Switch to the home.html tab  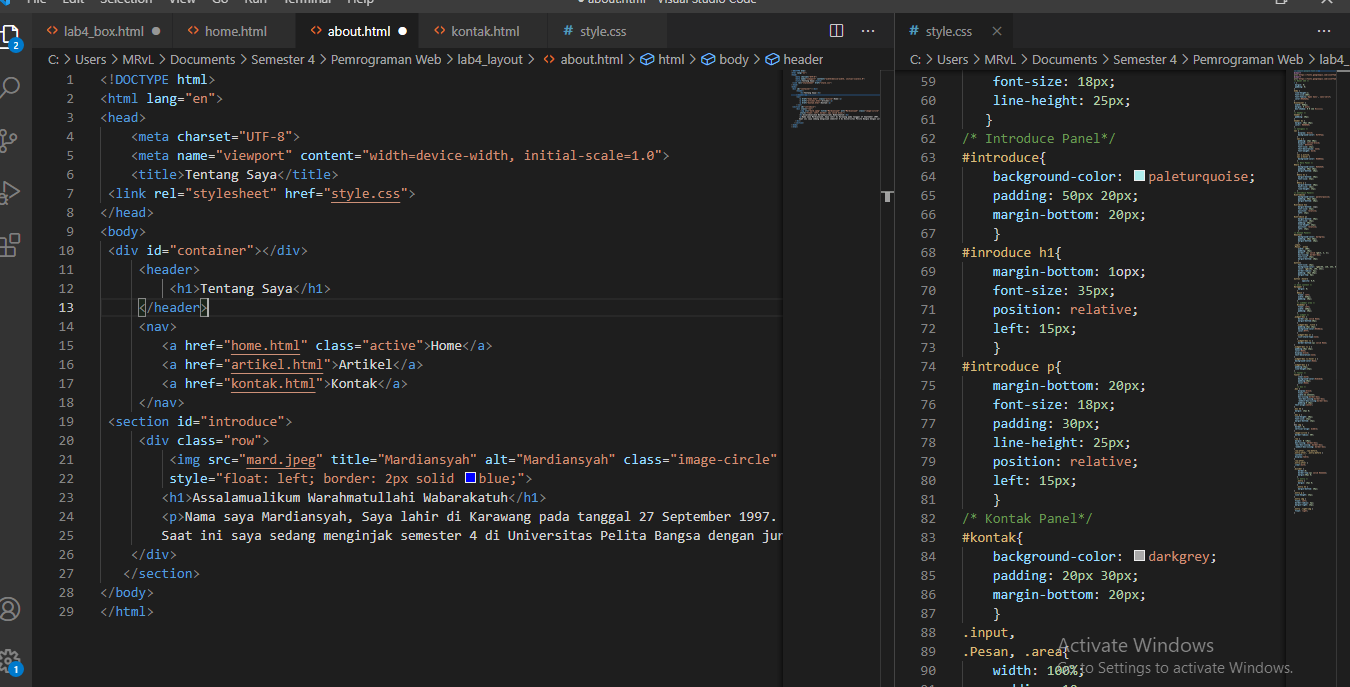(x=234, y=31)
